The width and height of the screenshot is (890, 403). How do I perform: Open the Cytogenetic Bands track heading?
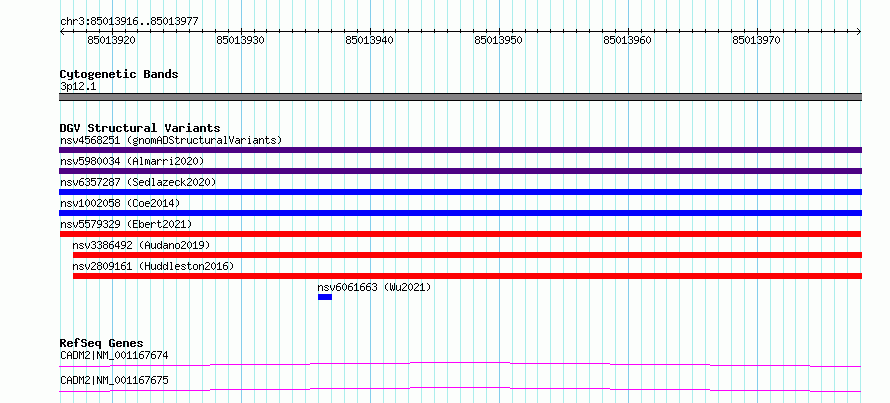pos(119,74)
